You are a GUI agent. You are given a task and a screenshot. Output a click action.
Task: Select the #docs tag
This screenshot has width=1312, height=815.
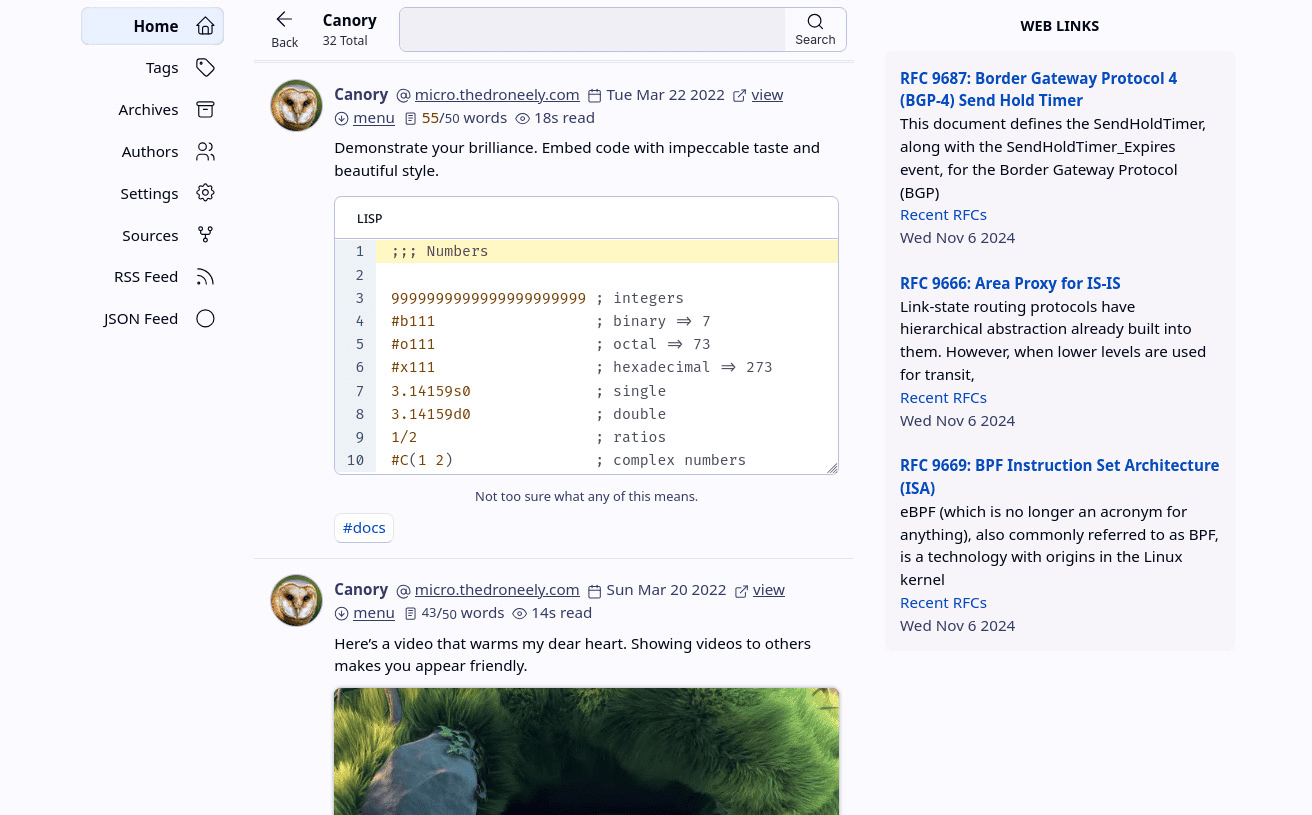364,528
